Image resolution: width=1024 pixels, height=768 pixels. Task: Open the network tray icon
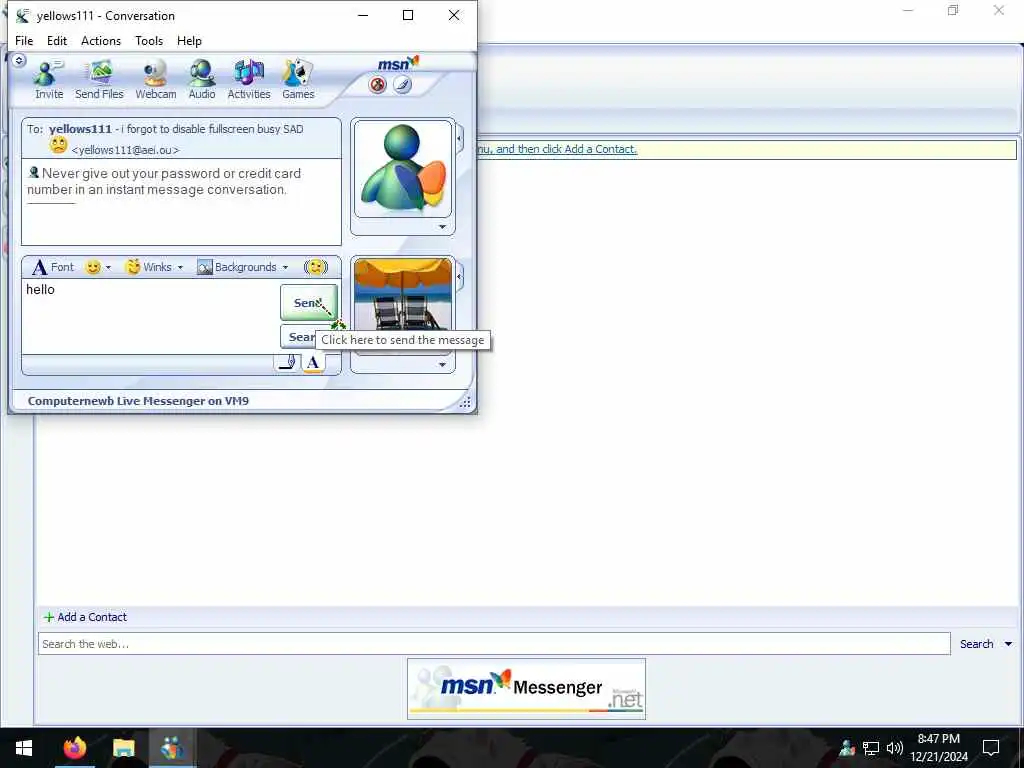pos(871,748)
